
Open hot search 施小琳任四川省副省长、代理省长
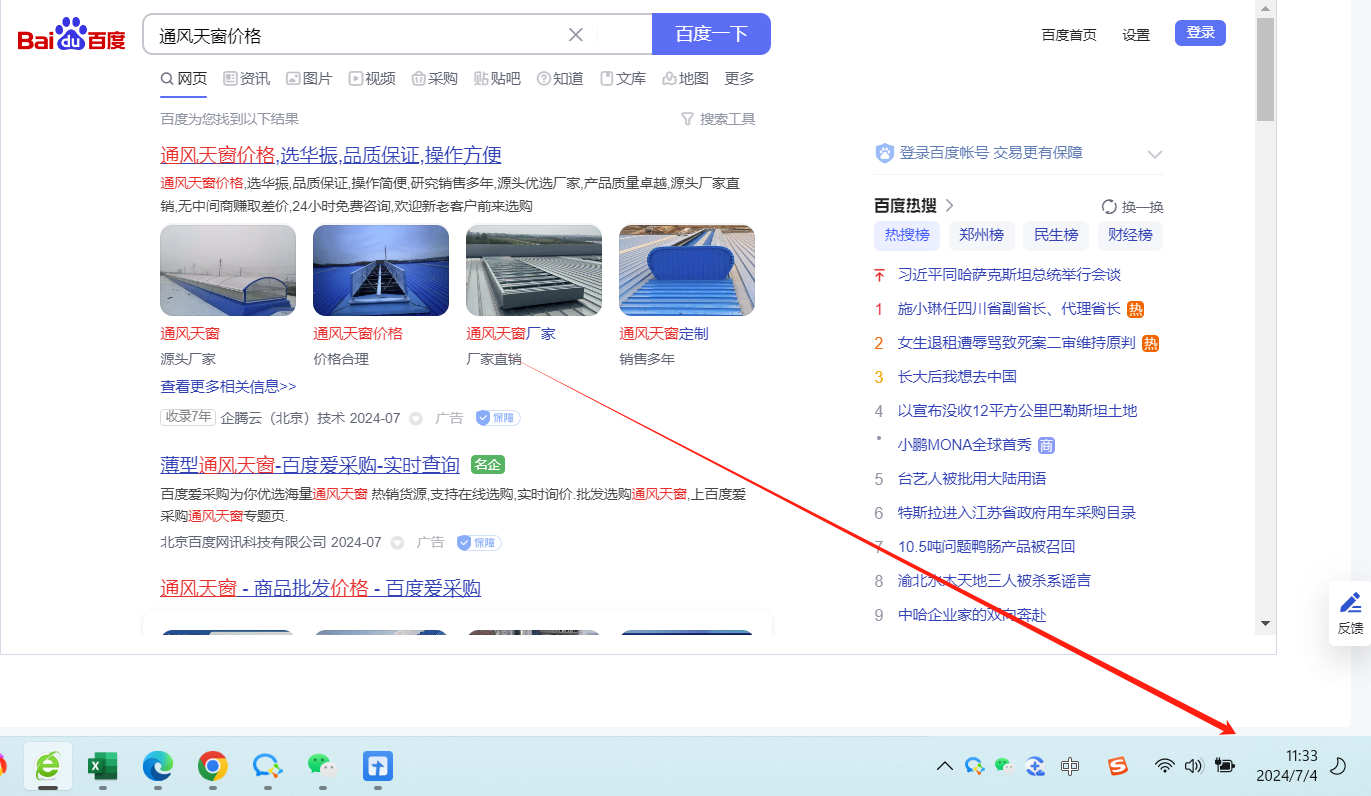pyautogui.click(x=1009, y=309)
